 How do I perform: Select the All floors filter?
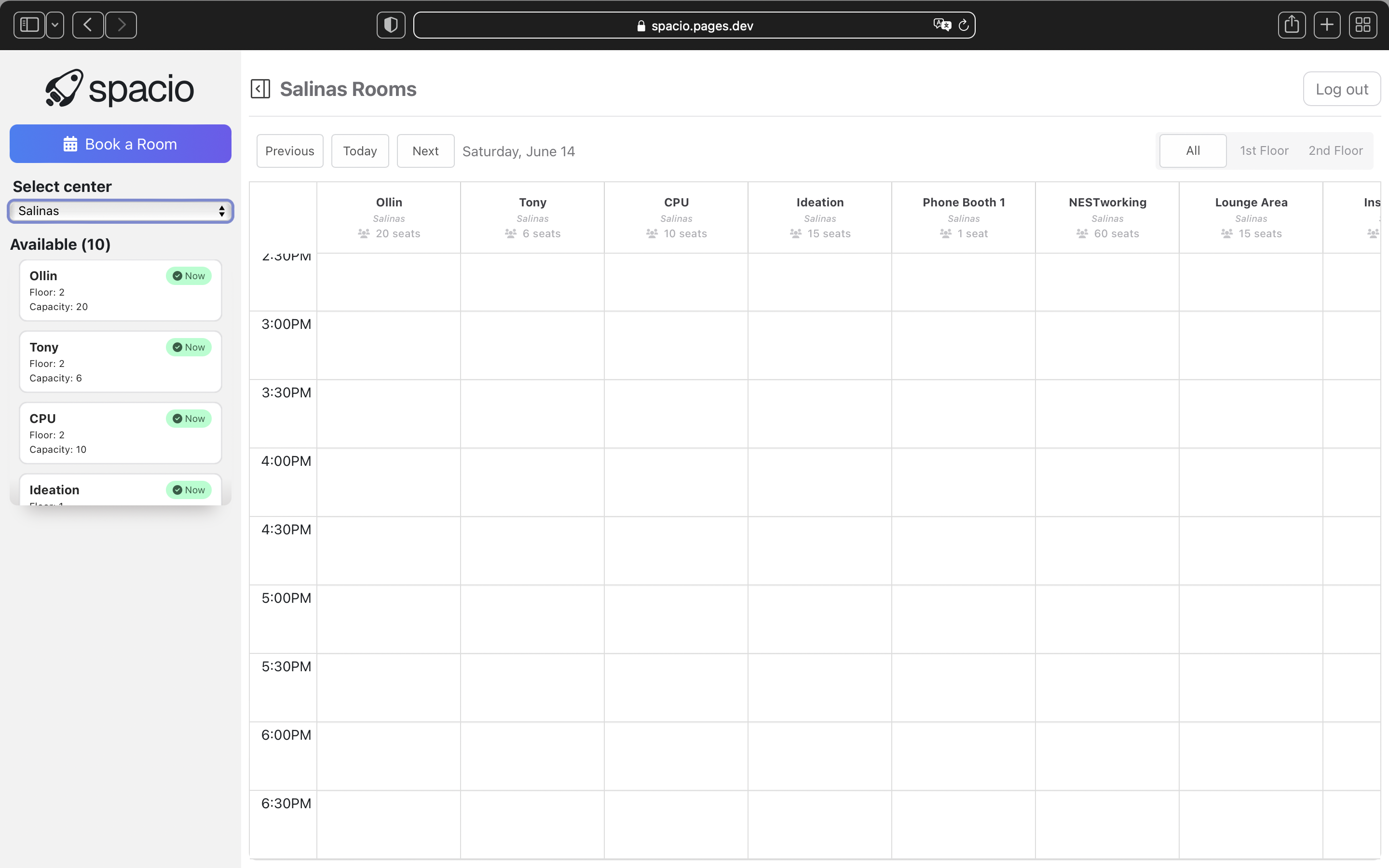[x=1192, y=150]
